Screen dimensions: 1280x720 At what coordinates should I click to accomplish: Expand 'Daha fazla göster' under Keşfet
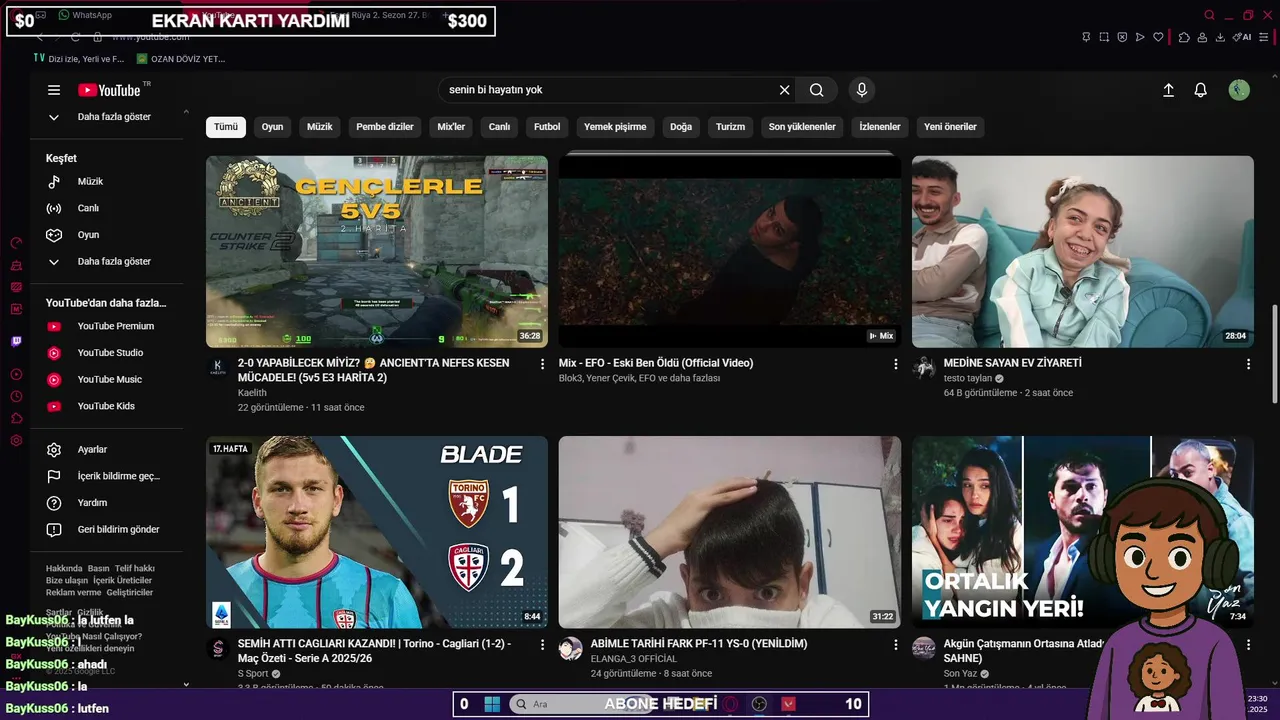click(x=54, y=262)
